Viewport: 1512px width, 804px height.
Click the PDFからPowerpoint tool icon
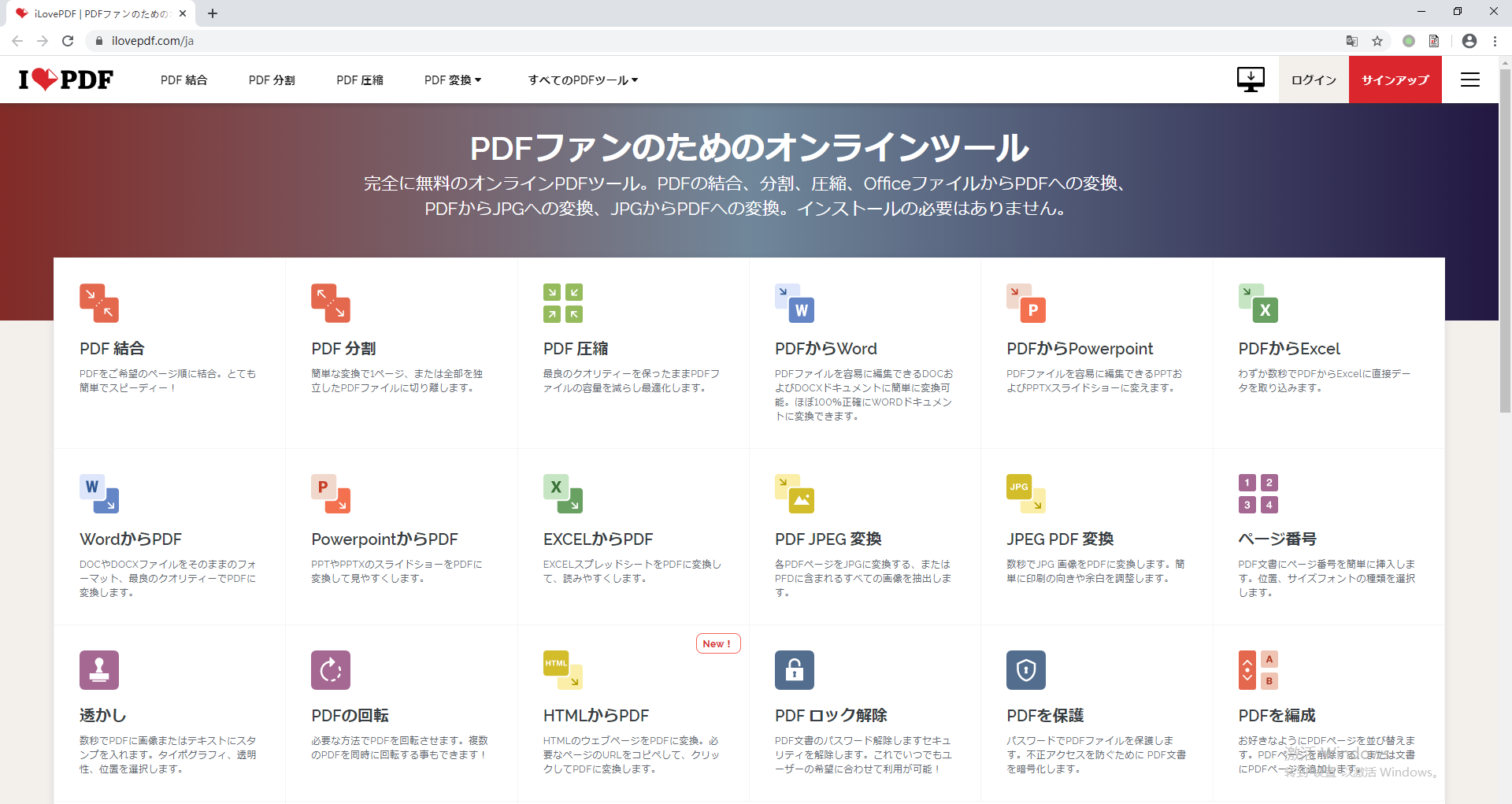point(1026,303)
